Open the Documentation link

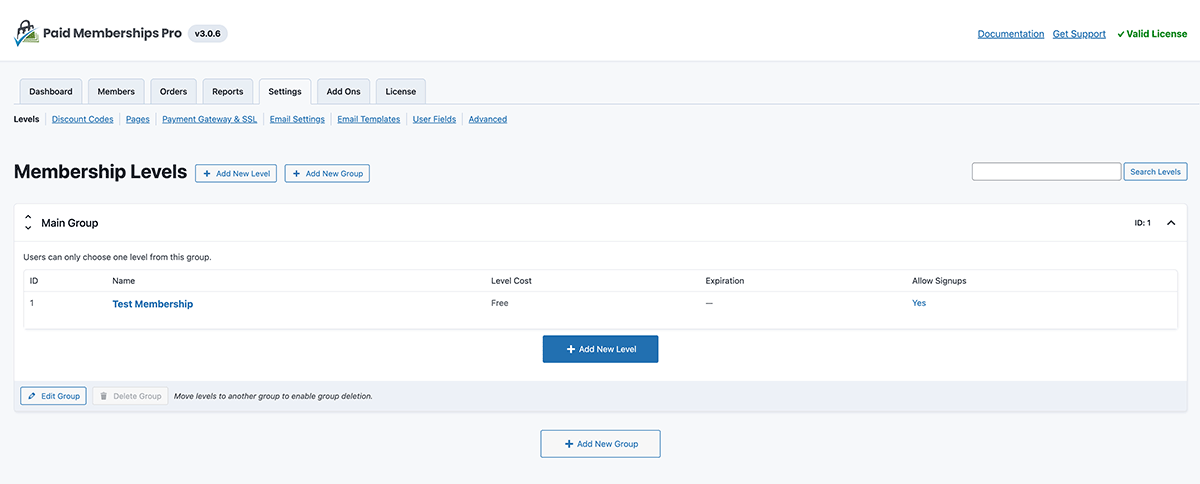click(1011, 34)
